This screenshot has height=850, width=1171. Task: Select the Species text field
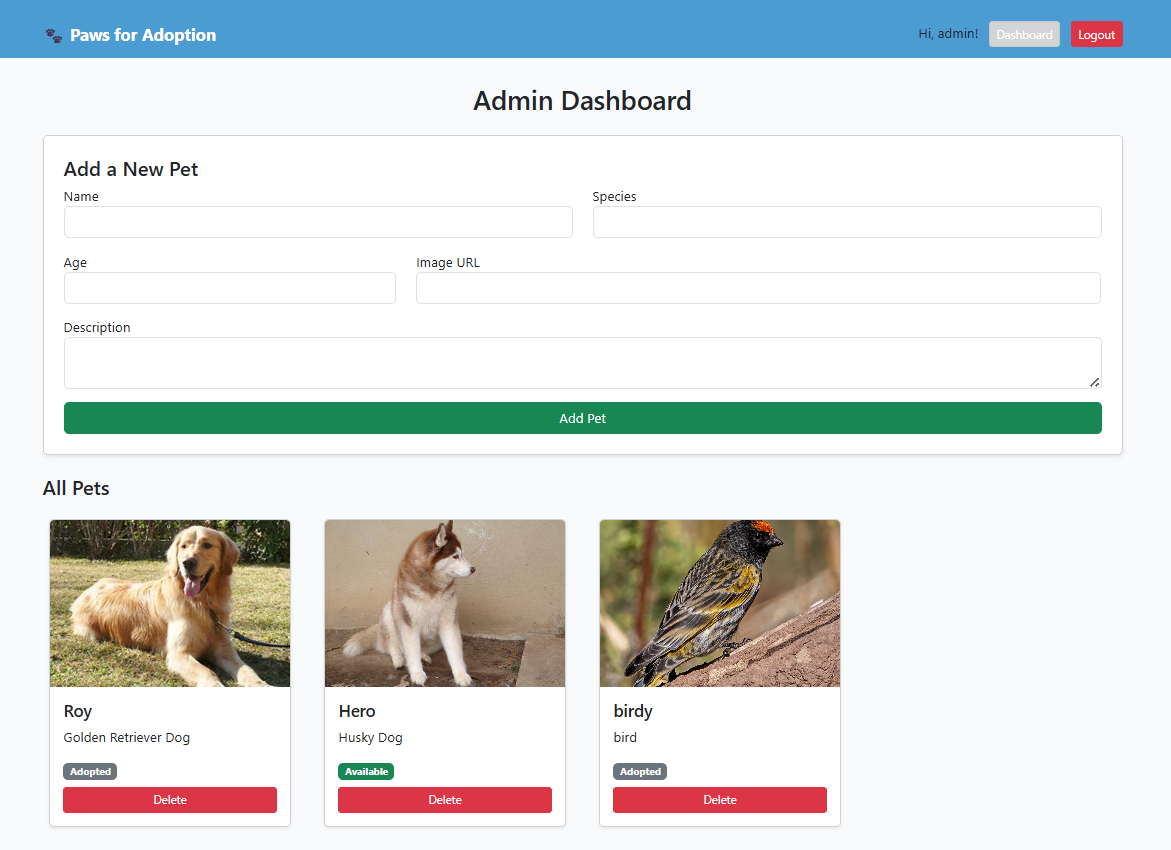(846, 222)
